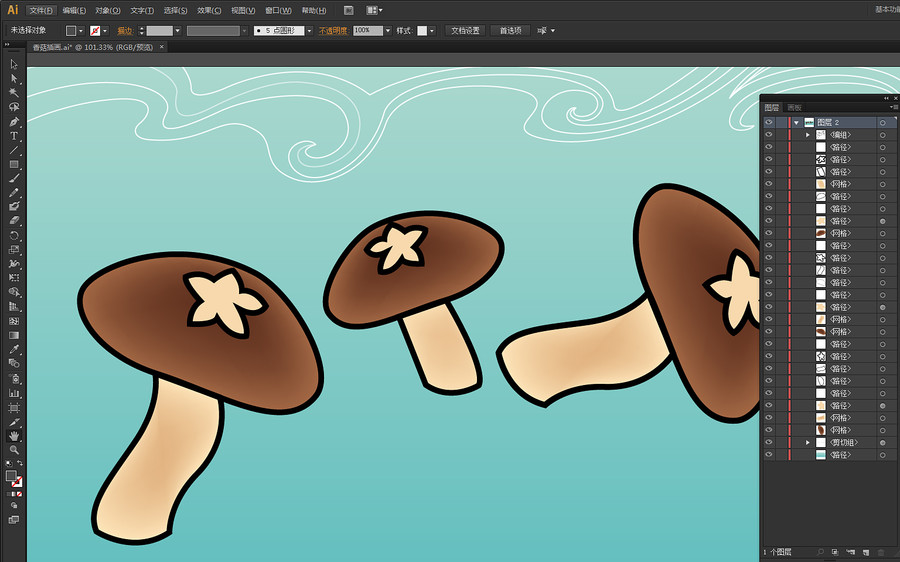Select the Paintbrush tool
Screen dimensions: 900x562
coord(14,179)
